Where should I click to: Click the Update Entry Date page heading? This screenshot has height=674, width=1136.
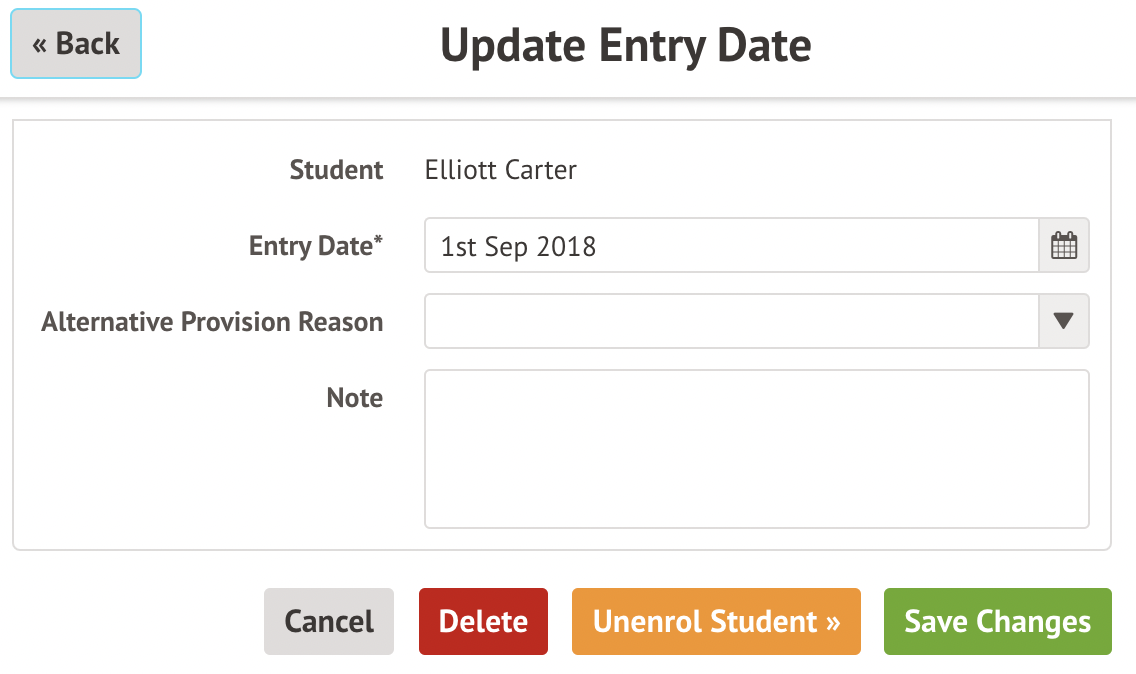click(625, 46)
